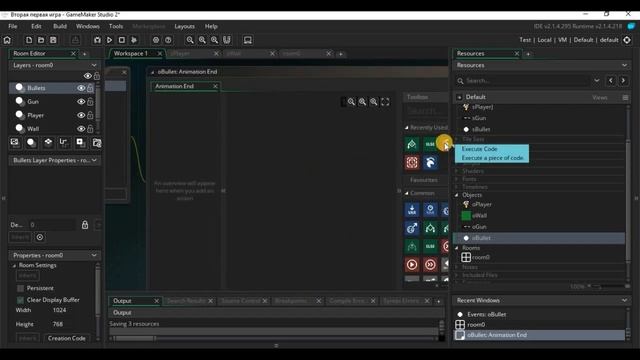Hide the Player layer eye icon
This screenshot has width=640, height=360.
(x=81, y=115)
